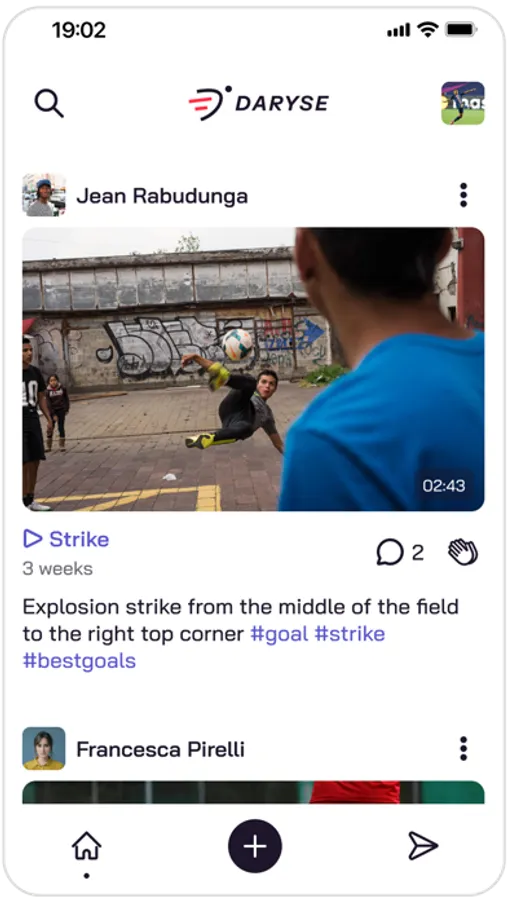Open options menu for Francesca Pirelli's post
507x900 pixels.
(463, 748)
